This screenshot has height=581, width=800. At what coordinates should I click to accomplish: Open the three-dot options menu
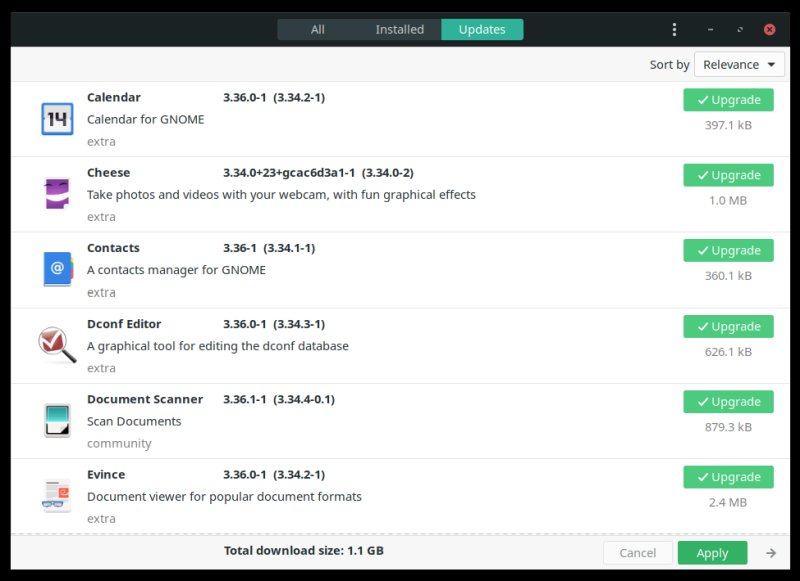(x=675, y=30)
